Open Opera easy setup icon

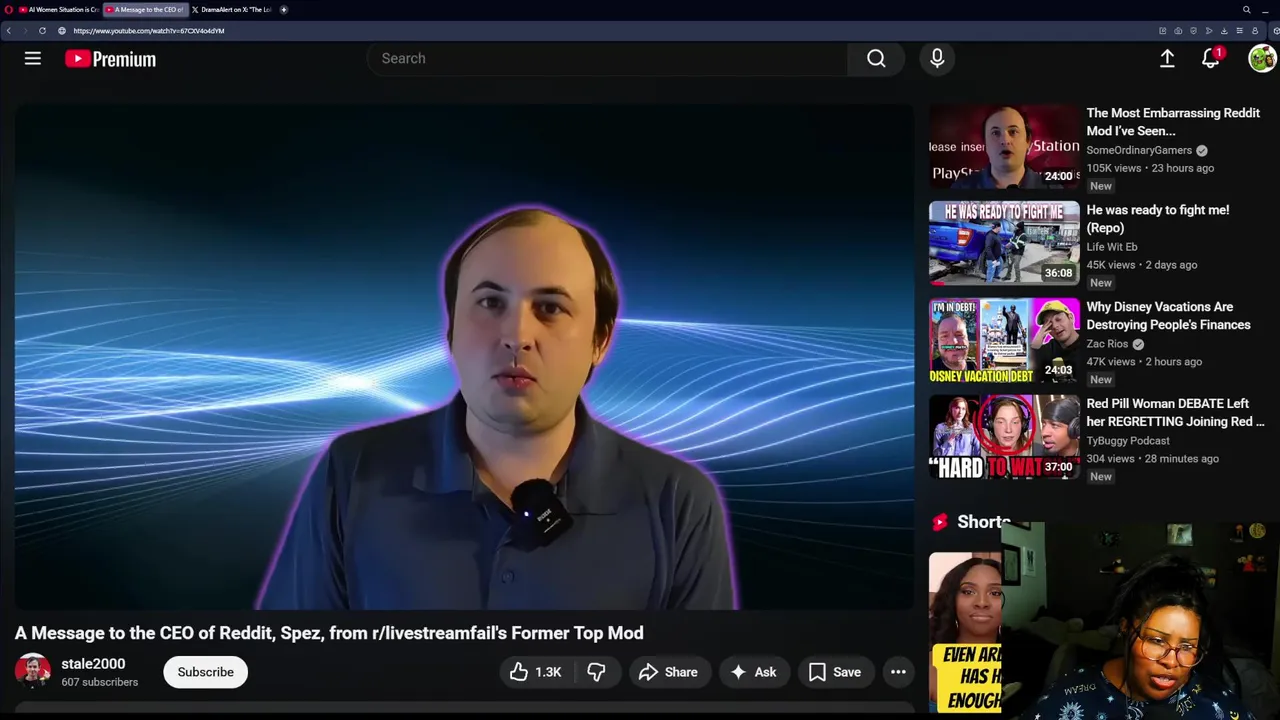(x=1240, y=31)
